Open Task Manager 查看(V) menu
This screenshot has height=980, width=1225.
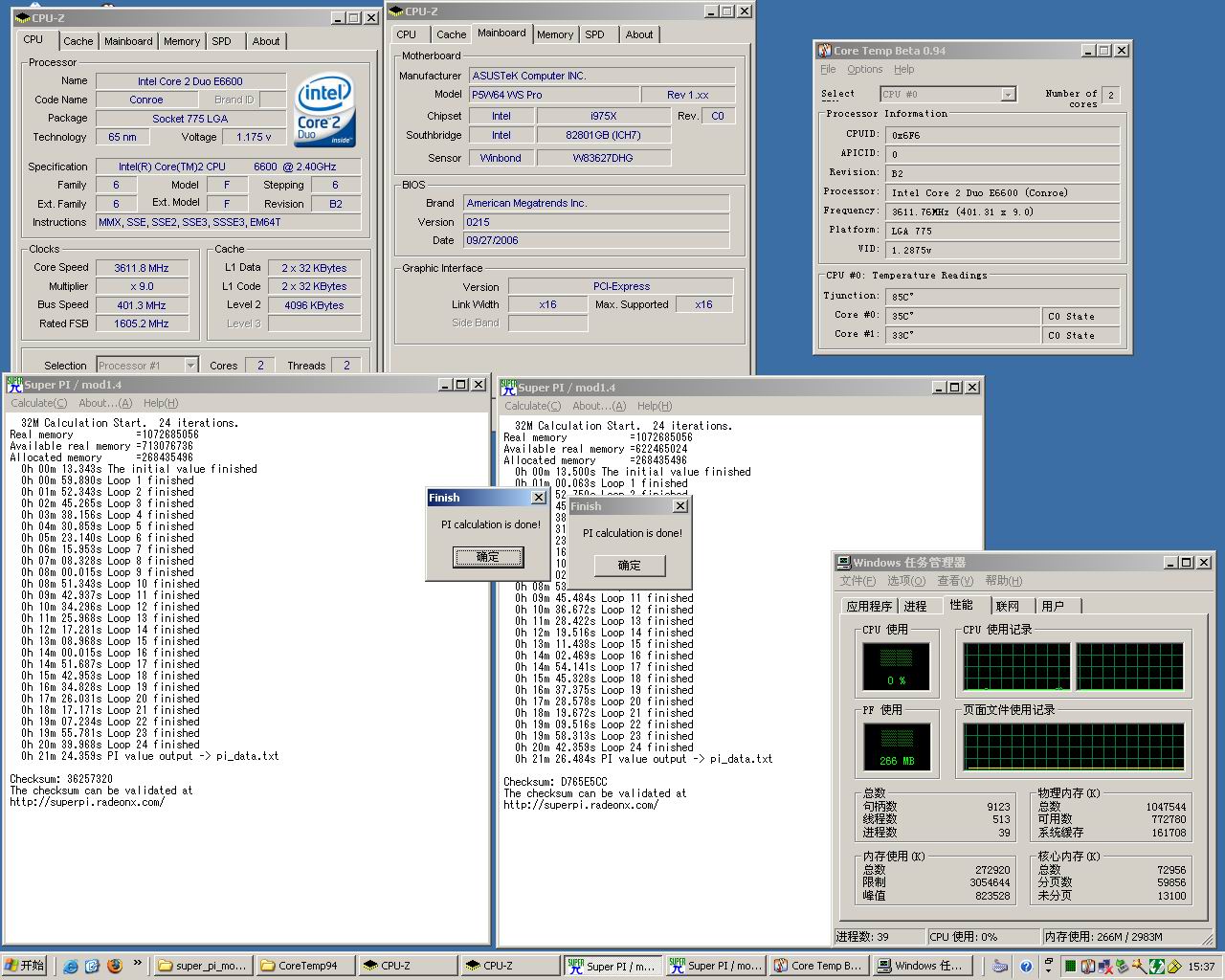coord(955,581)
